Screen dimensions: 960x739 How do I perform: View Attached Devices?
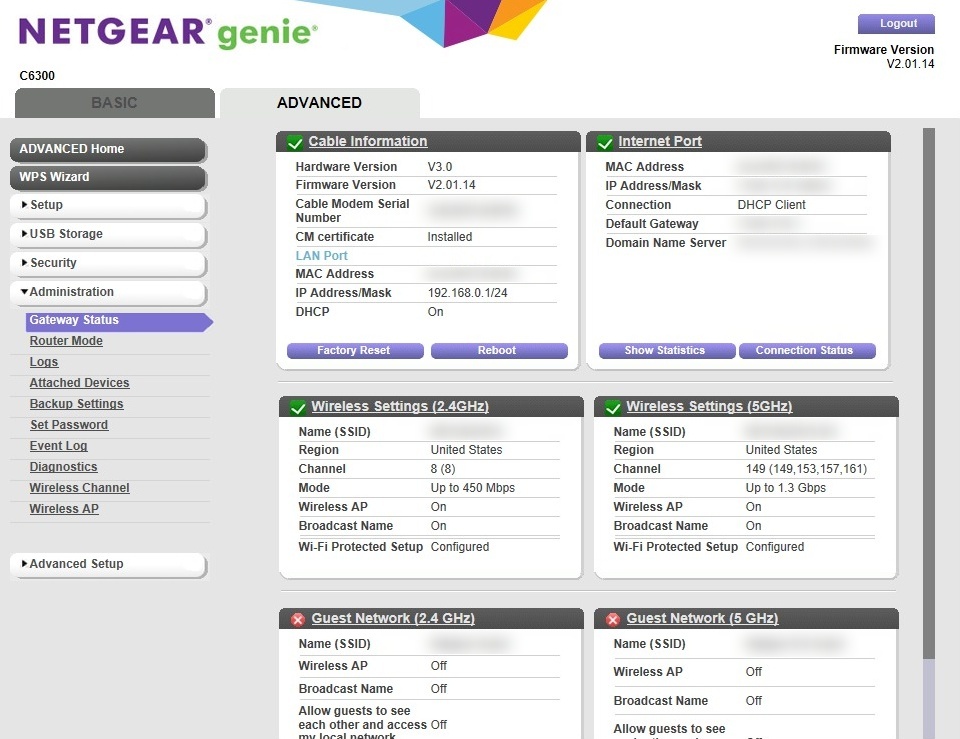80,383
